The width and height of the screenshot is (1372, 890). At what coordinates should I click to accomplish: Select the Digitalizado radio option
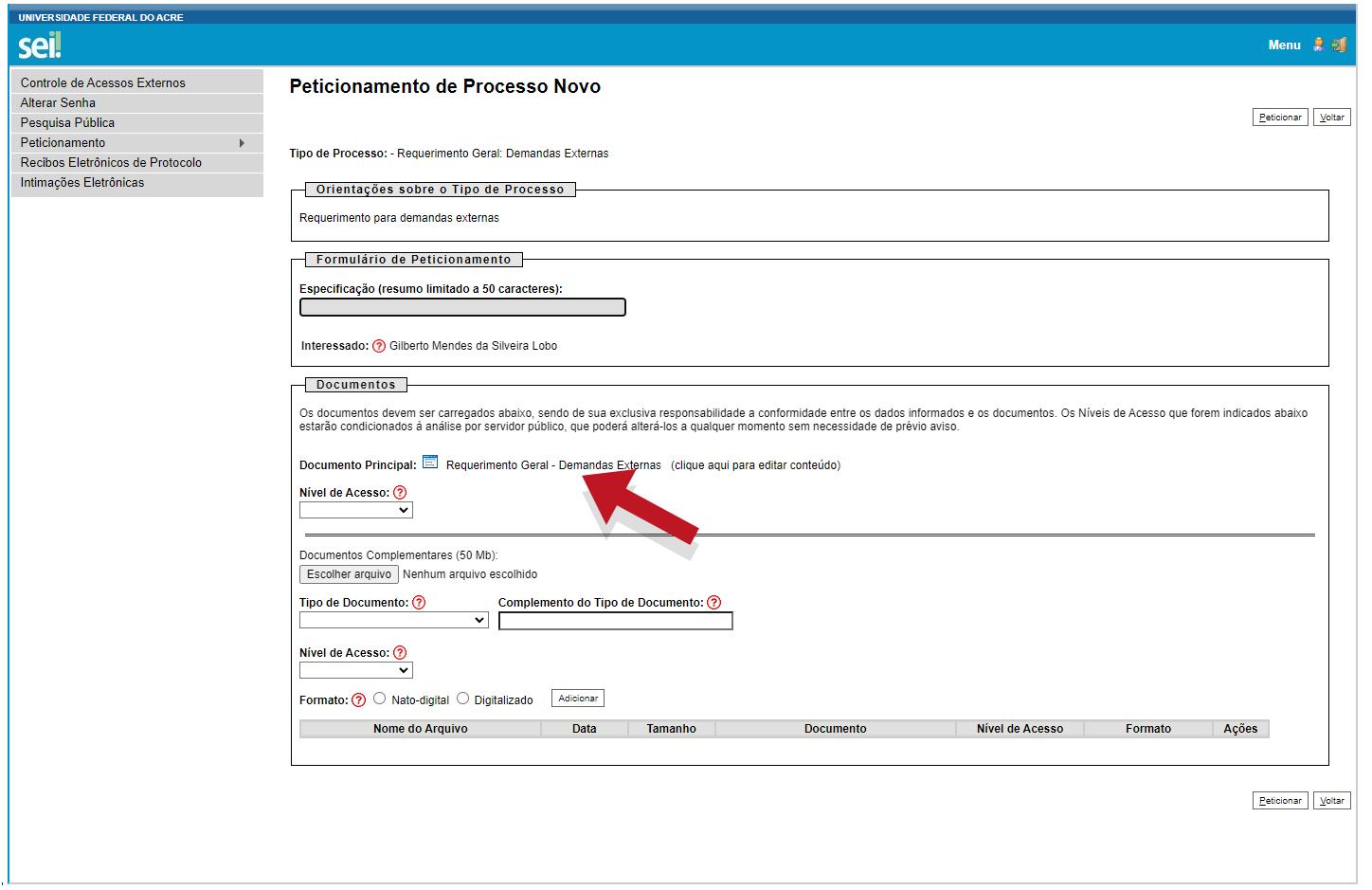click(x=462, y=699)
